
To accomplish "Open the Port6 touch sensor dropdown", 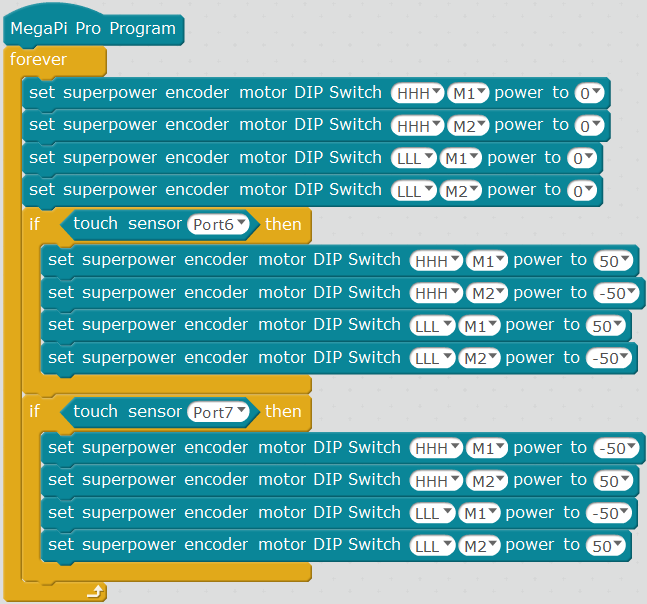I will [222, 225].
